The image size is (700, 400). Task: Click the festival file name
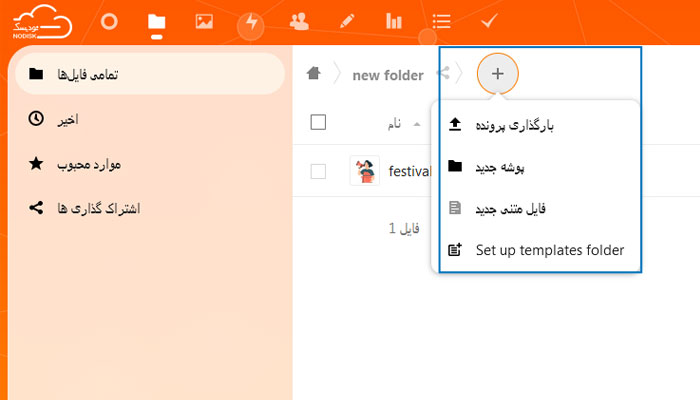point(409,171)
